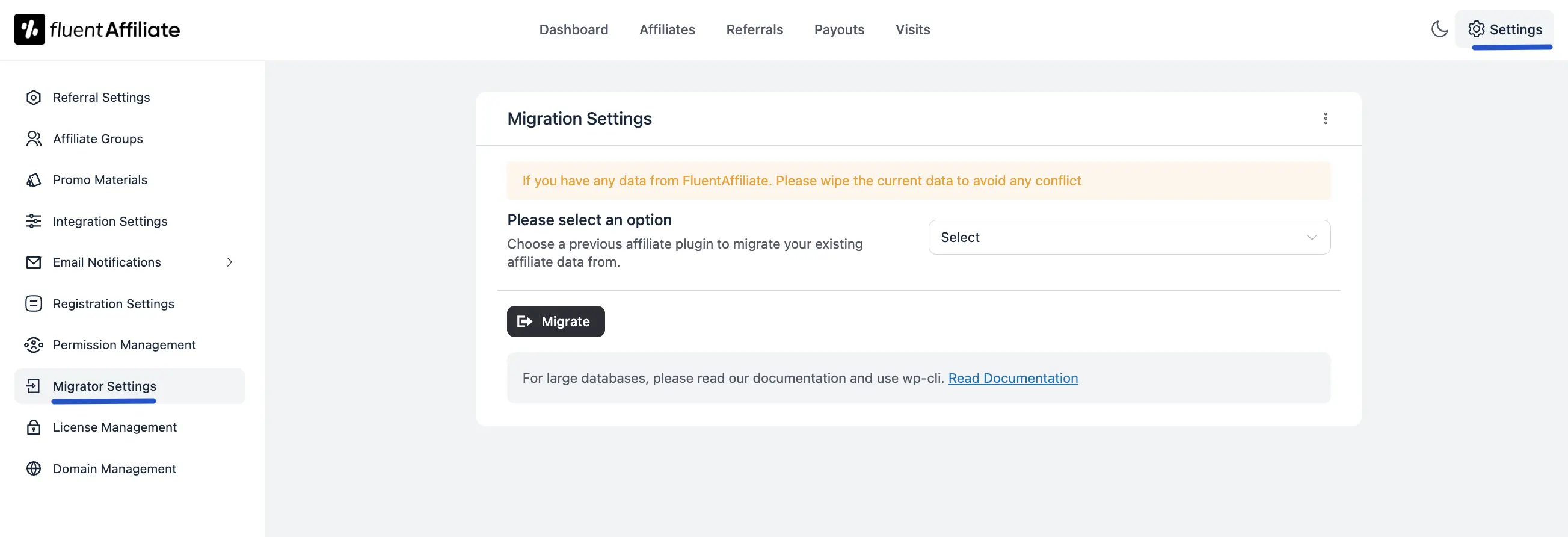This screenshot has height=537, width=1568.
Task: View the Visits tab
Action: tap(912, 29)
